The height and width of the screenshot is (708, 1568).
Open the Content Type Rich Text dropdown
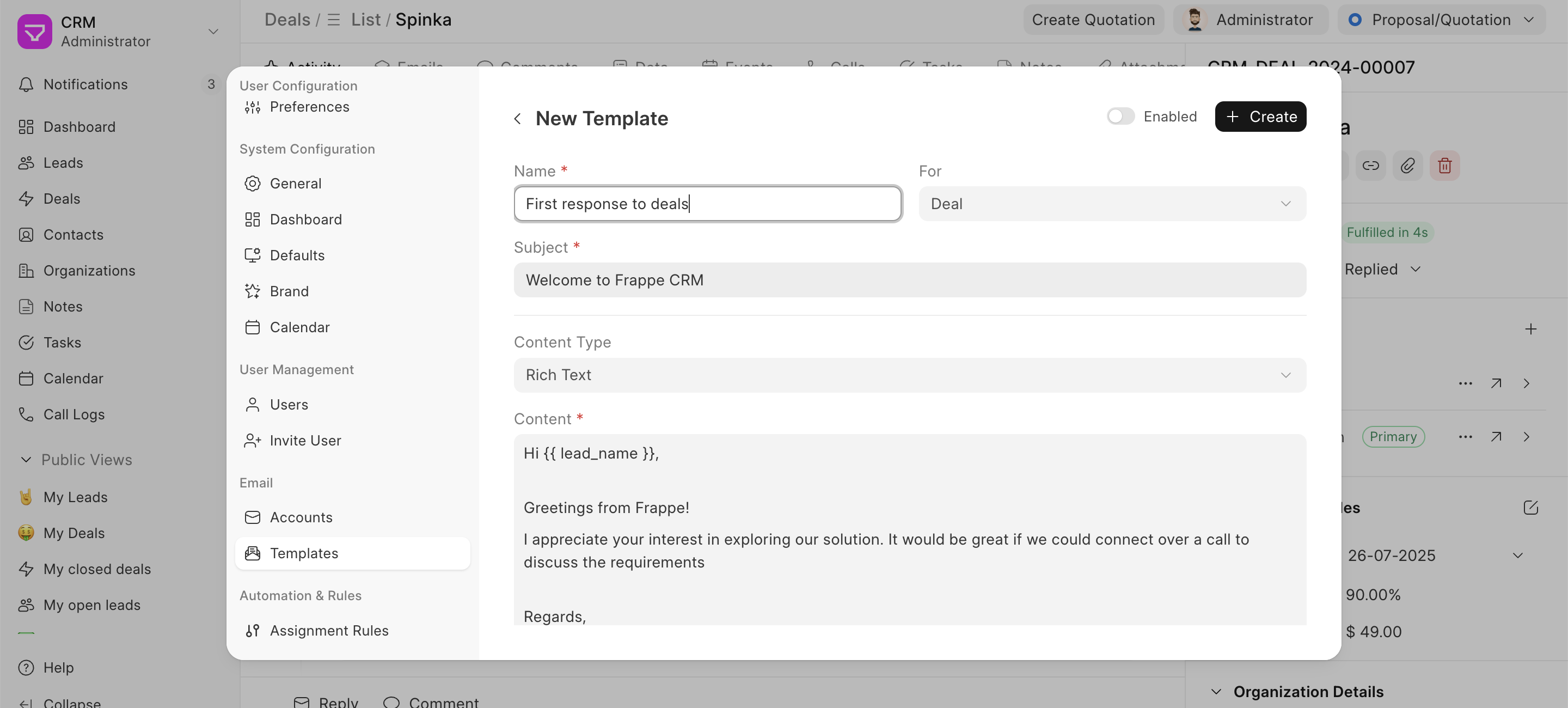(x=909, y=374)
